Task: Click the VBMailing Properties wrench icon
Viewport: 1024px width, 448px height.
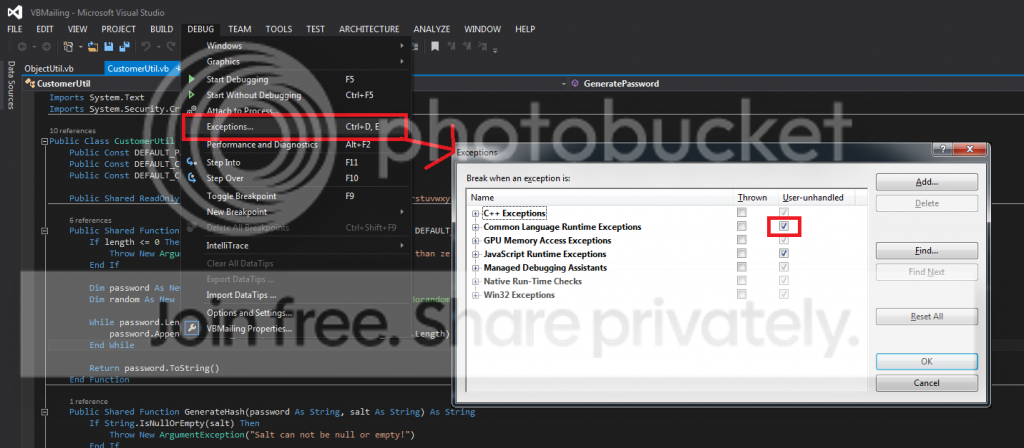Action: [x=192, y=328]
